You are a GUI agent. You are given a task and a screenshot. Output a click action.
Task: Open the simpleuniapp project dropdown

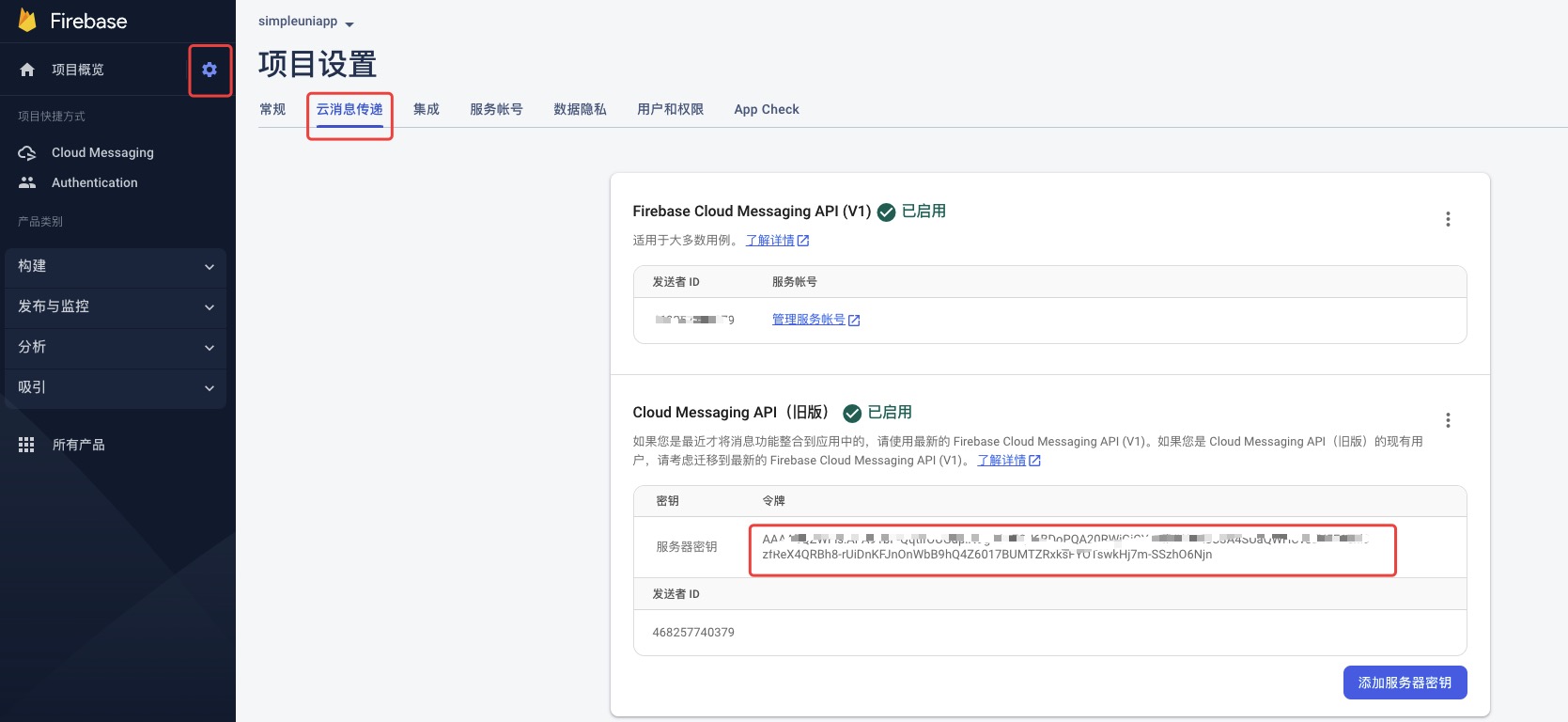pos(306,22)
